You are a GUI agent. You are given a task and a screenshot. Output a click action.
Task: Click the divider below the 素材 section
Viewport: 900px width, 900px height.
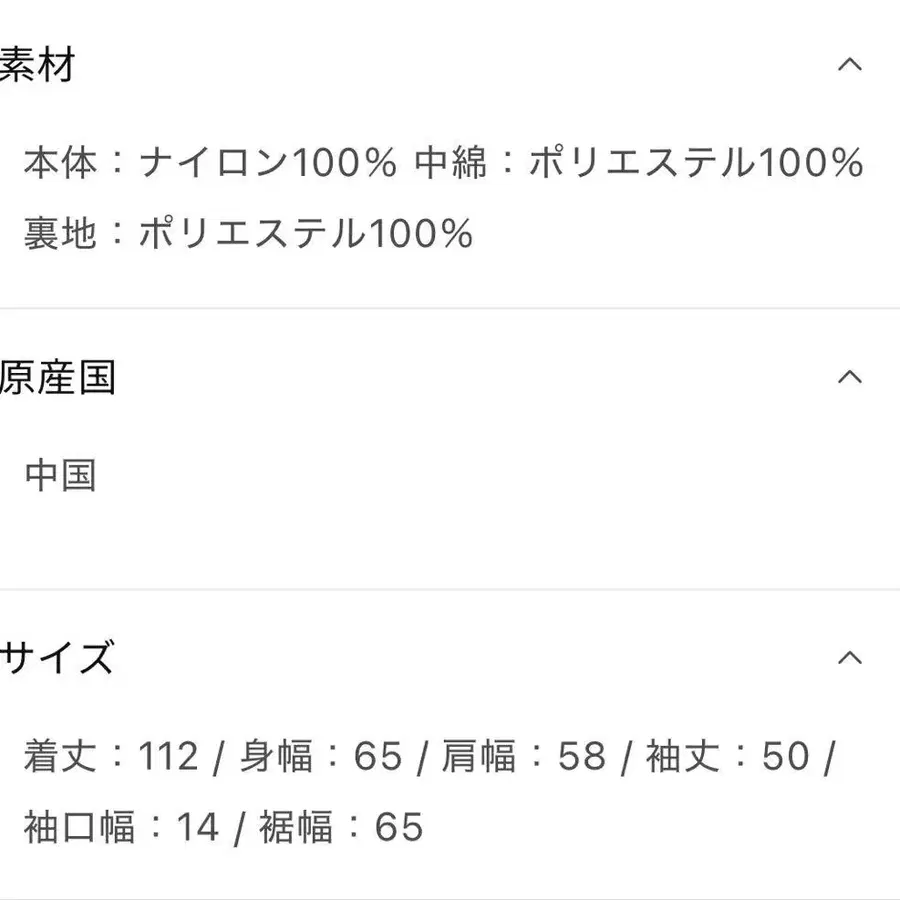tap(450, 308)
